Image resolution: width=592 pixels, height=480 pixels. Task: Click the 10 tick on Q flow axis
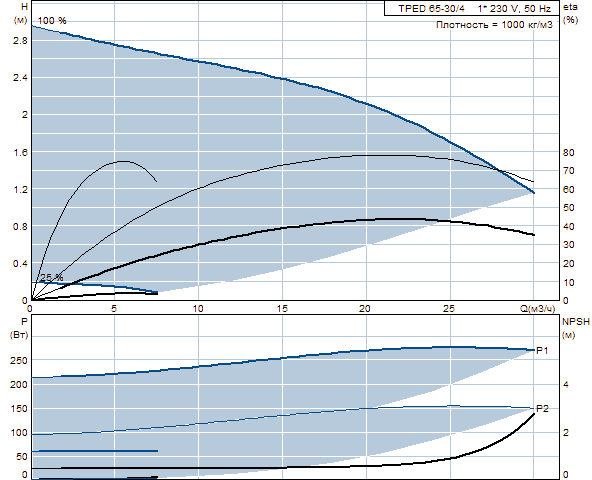198,309
